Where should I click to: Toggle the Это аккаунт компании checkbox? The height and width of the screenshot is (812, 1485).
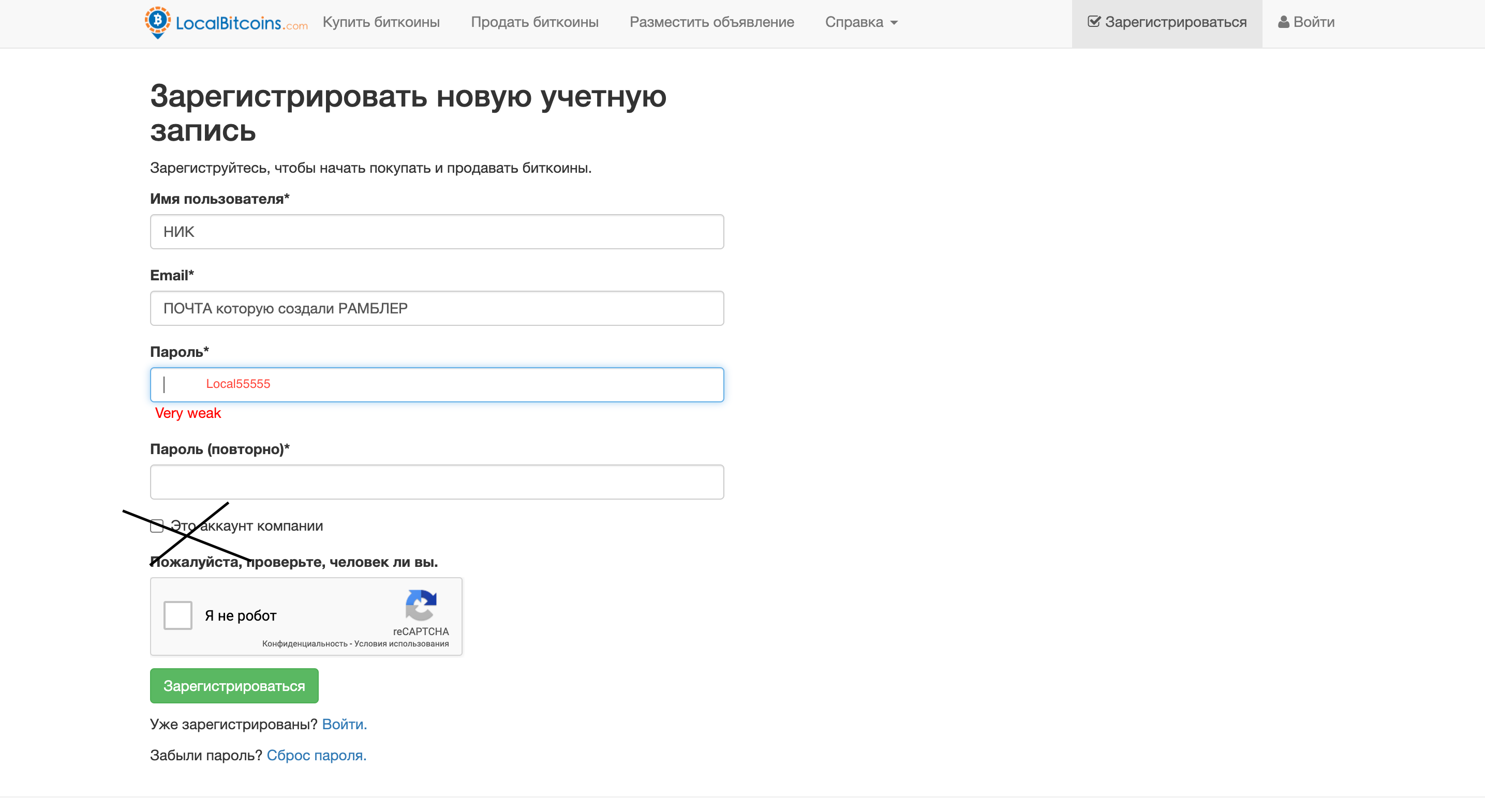coord(157,525)
